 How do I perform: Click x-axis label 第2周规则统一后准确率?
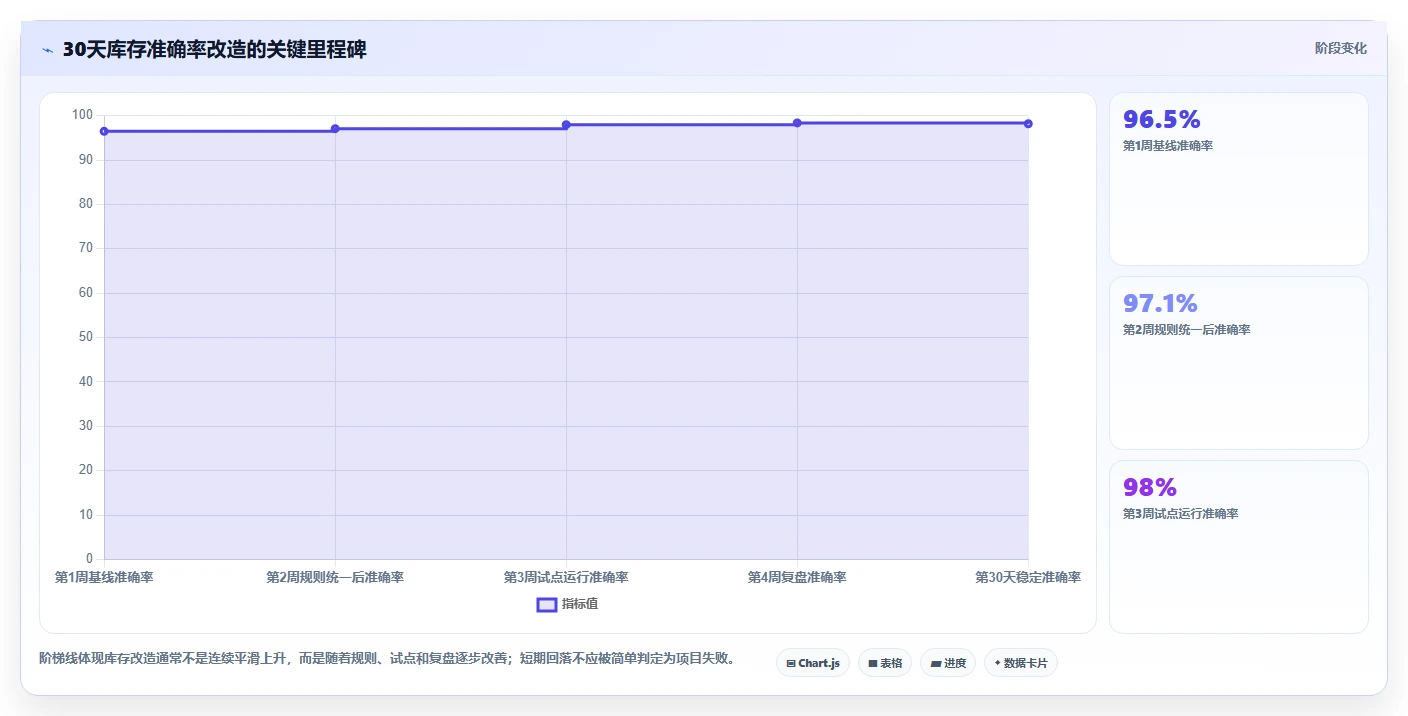(x=335, y=577)
